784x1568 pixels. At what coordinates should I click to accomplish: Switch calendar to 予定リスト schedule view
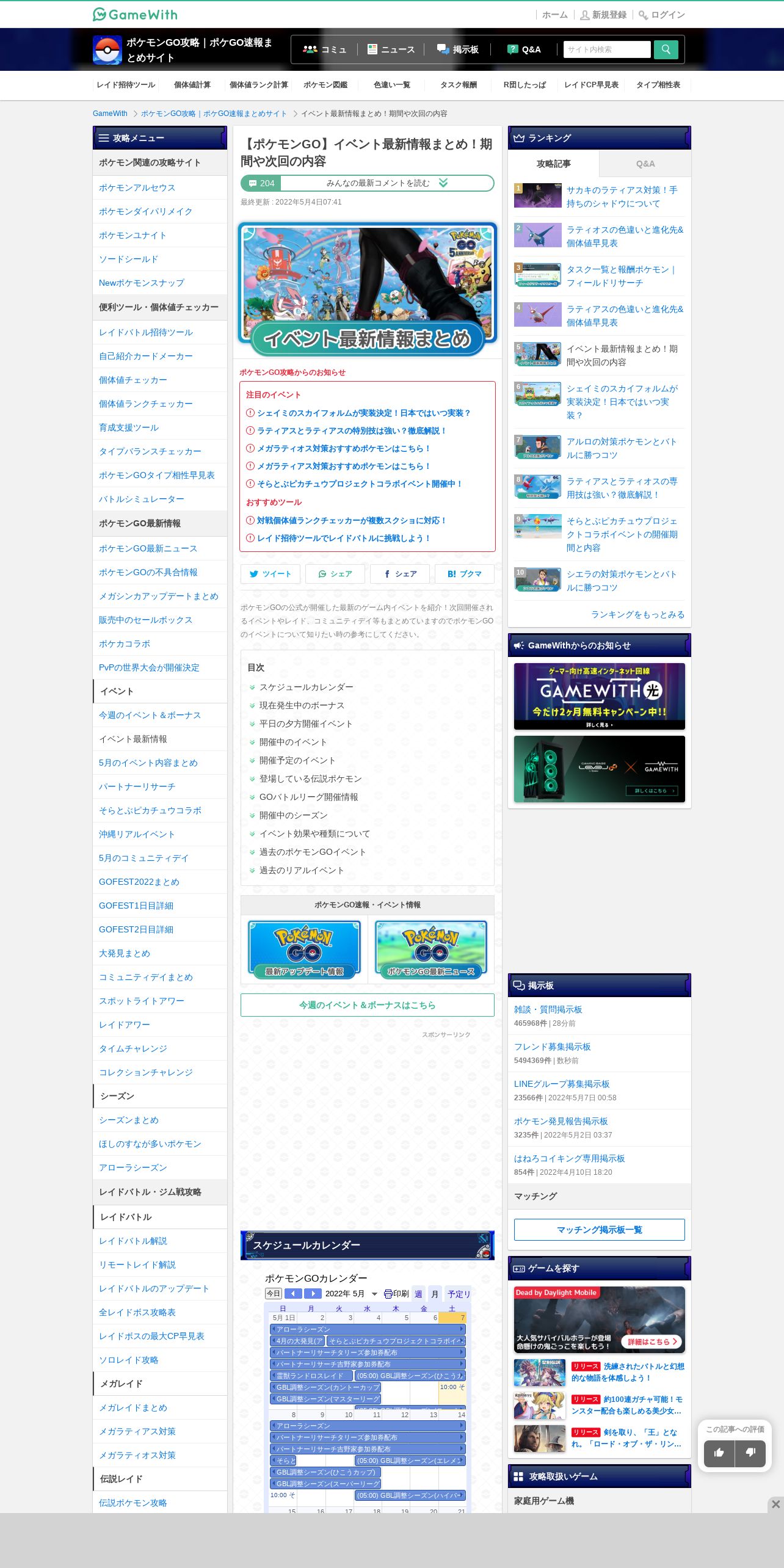pos(458,1294)
